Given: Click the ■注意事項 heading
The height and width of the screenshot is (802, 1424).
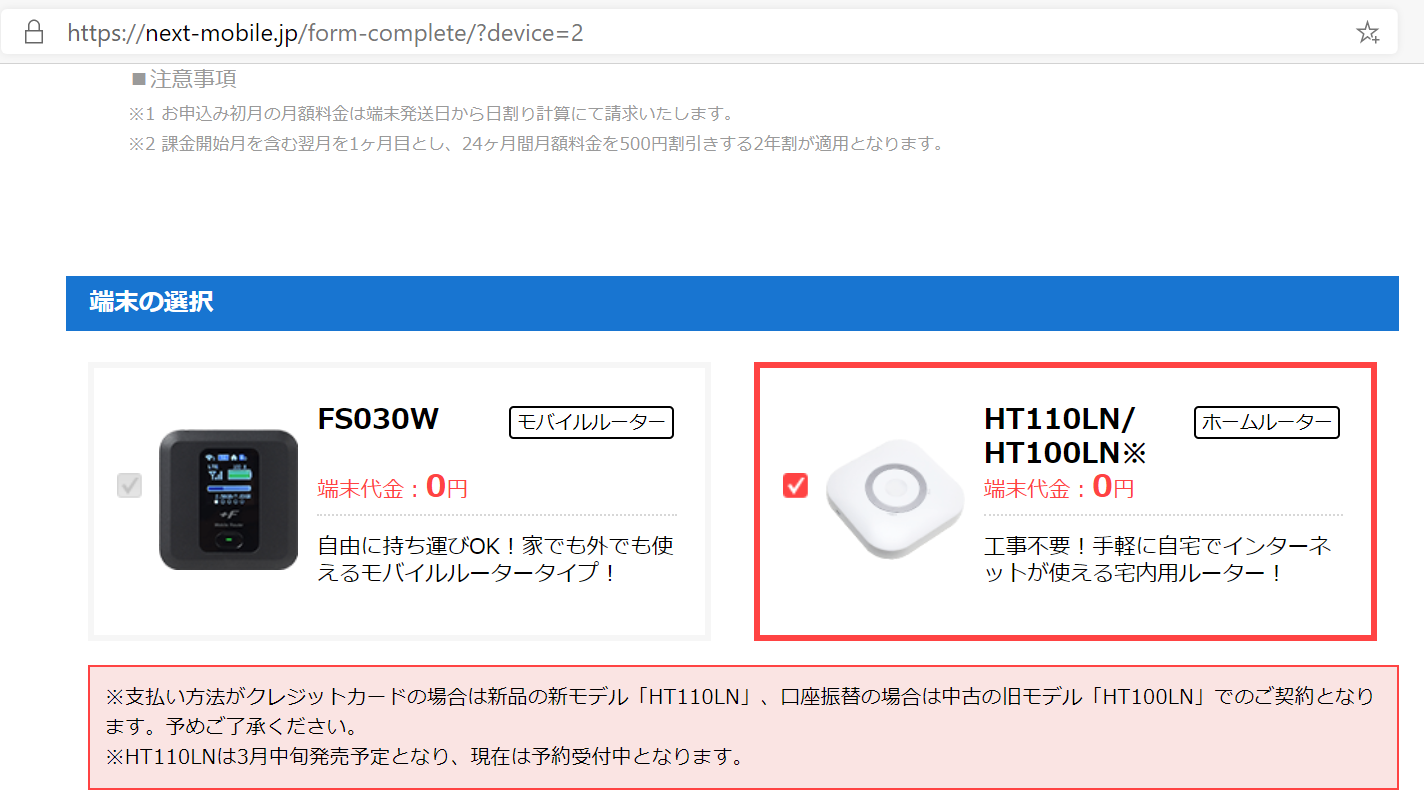Looking at the screenshot, I should 184,79.
